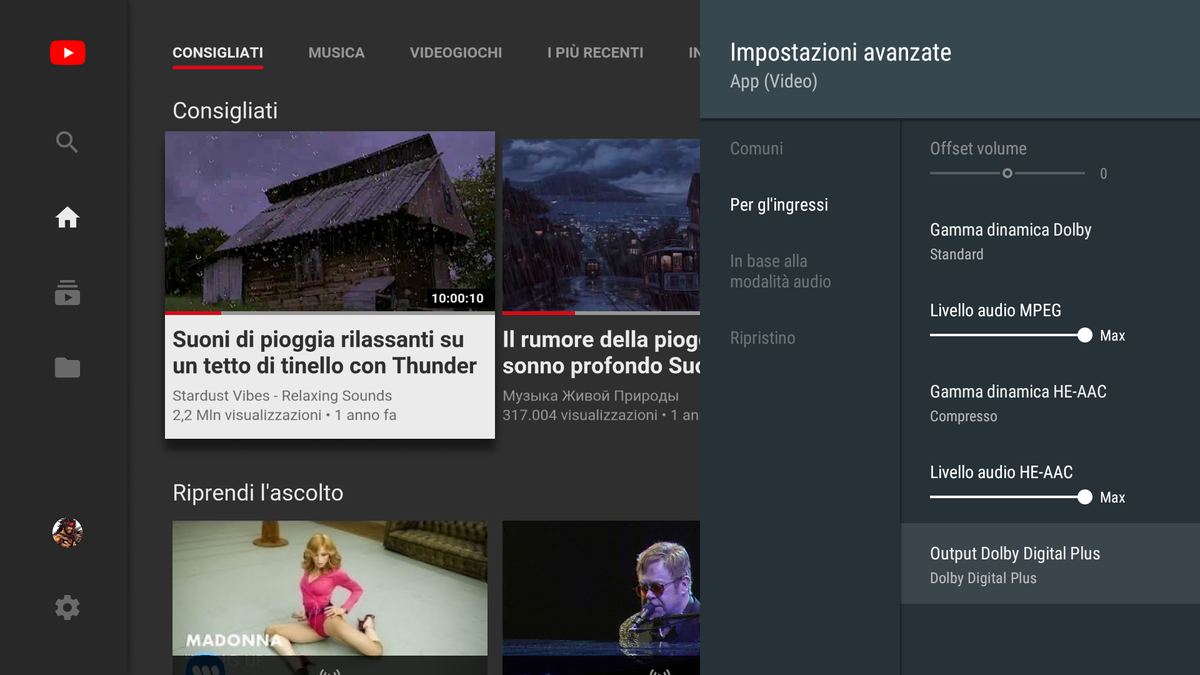The width and height of the screenshot is (1200, 675).
Task: Open the Gamma dinamica HE-AAC setting
Action: (x=1018, y=402)
